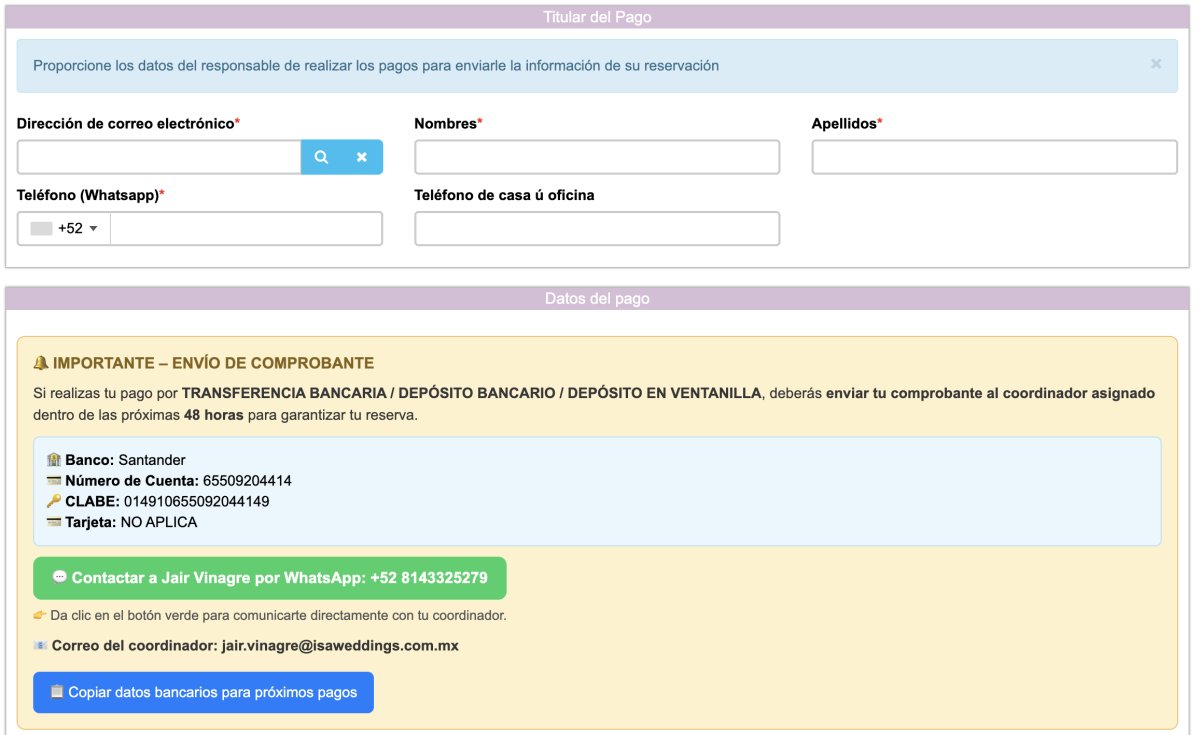Click the caret arrow next to +52
The height and width of the screenshot is (735, 1200).
[94, 229]
